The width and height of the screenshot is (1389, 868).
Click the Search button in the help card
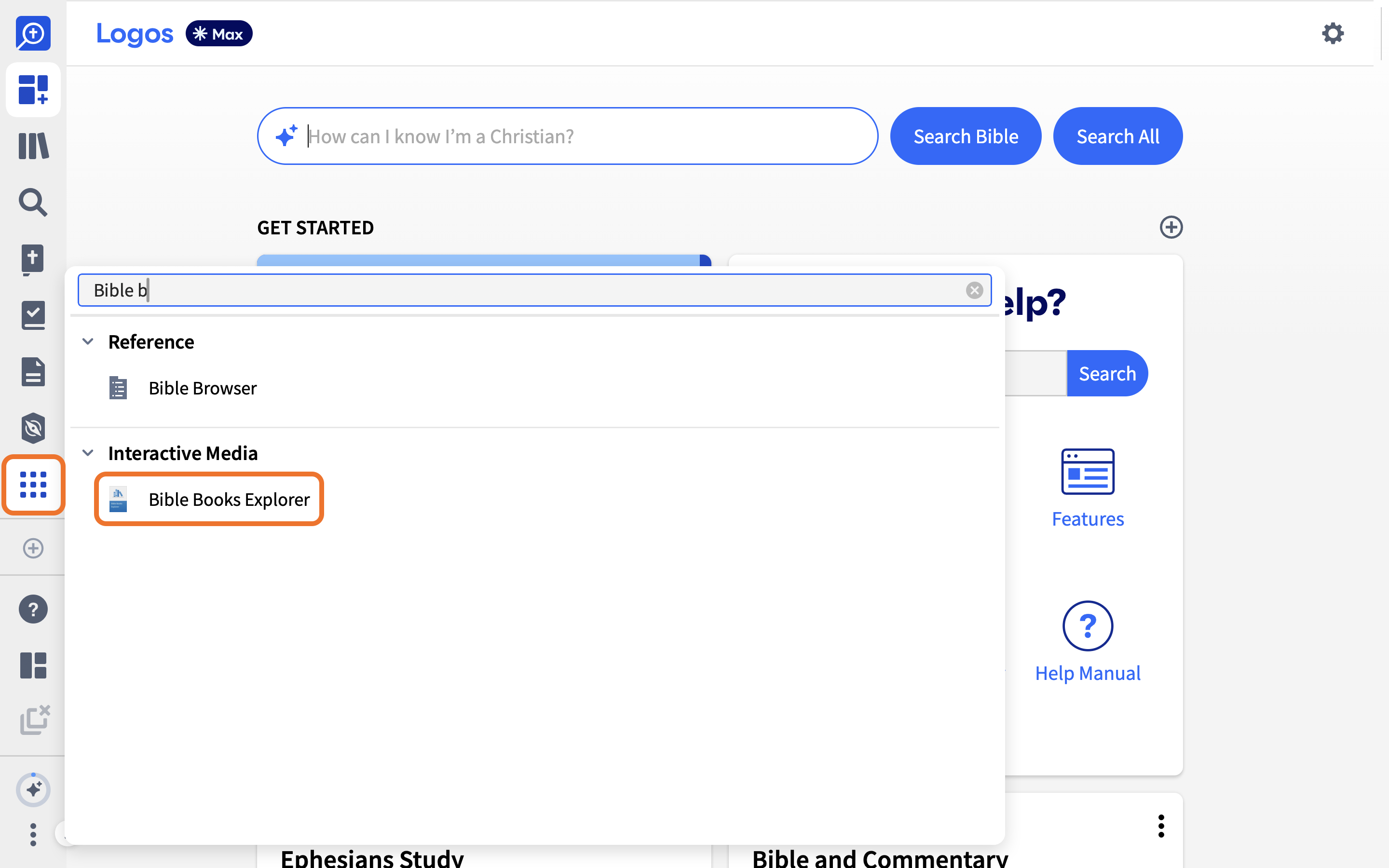tap(1107, 373)
